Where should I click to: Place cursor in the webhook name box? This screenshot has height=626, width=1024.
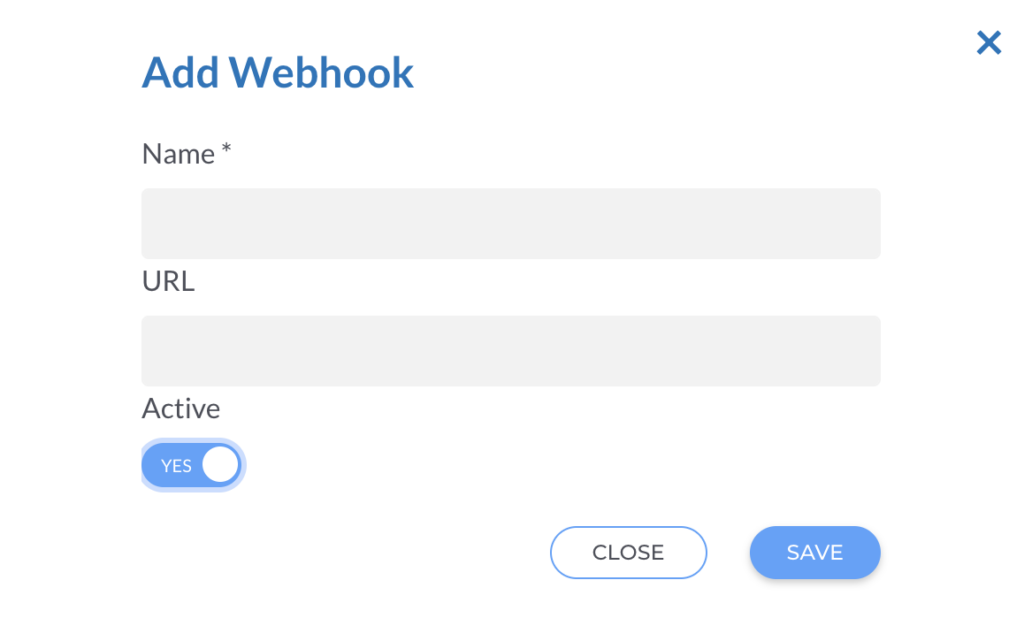[x=510, y=224]
